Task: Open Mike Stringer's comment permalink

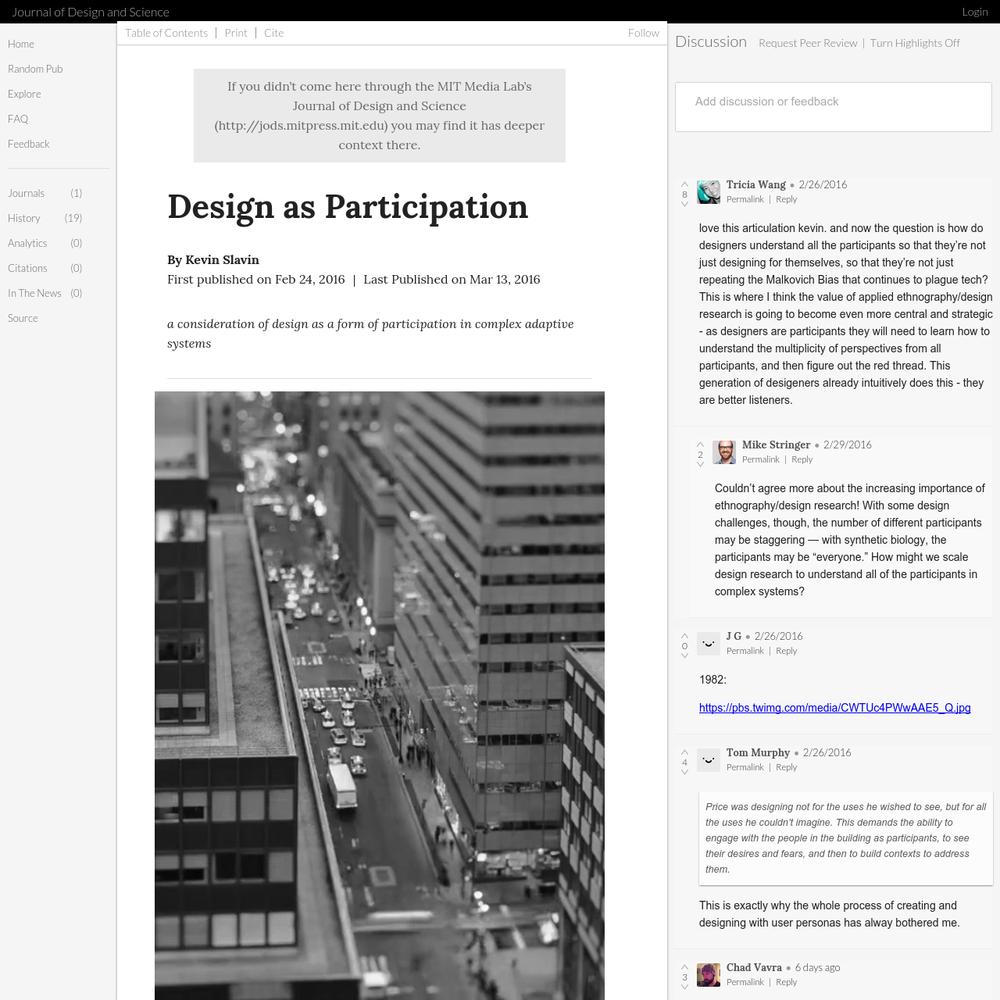Action: click(x=761, y=459)
